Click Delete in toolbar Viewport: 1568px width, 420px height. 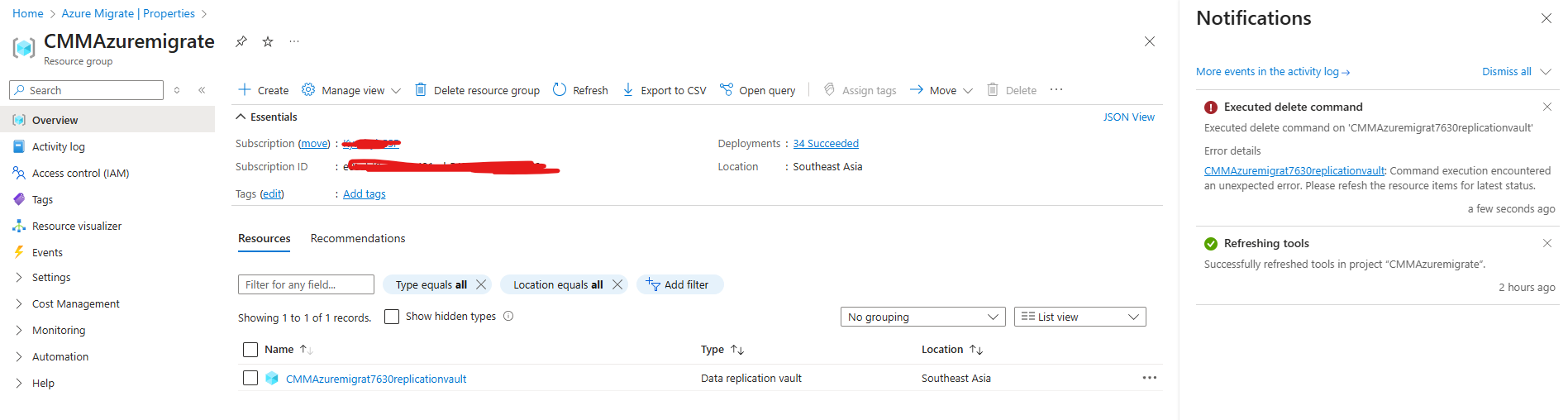1012,90
